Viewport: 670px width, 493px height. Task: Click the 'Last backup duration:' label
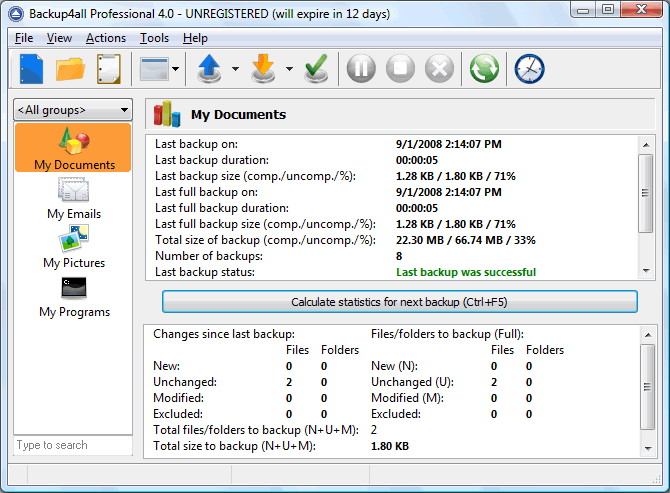pyautogui.click(x=212, y=160)
